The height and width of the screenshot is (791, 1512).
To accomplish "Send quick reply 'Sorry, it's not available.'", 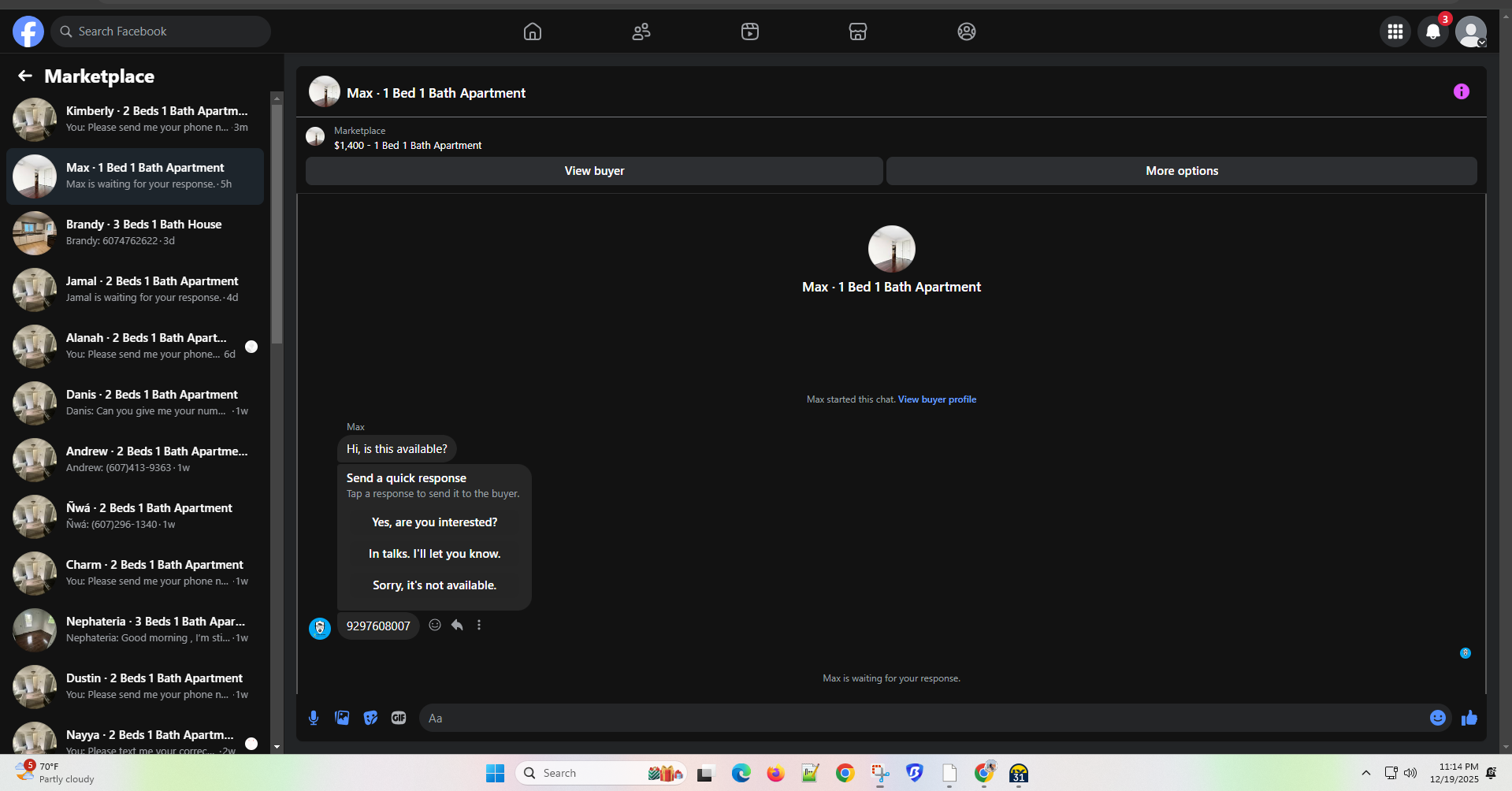I will pyautogui.click(x=435, y=585).
